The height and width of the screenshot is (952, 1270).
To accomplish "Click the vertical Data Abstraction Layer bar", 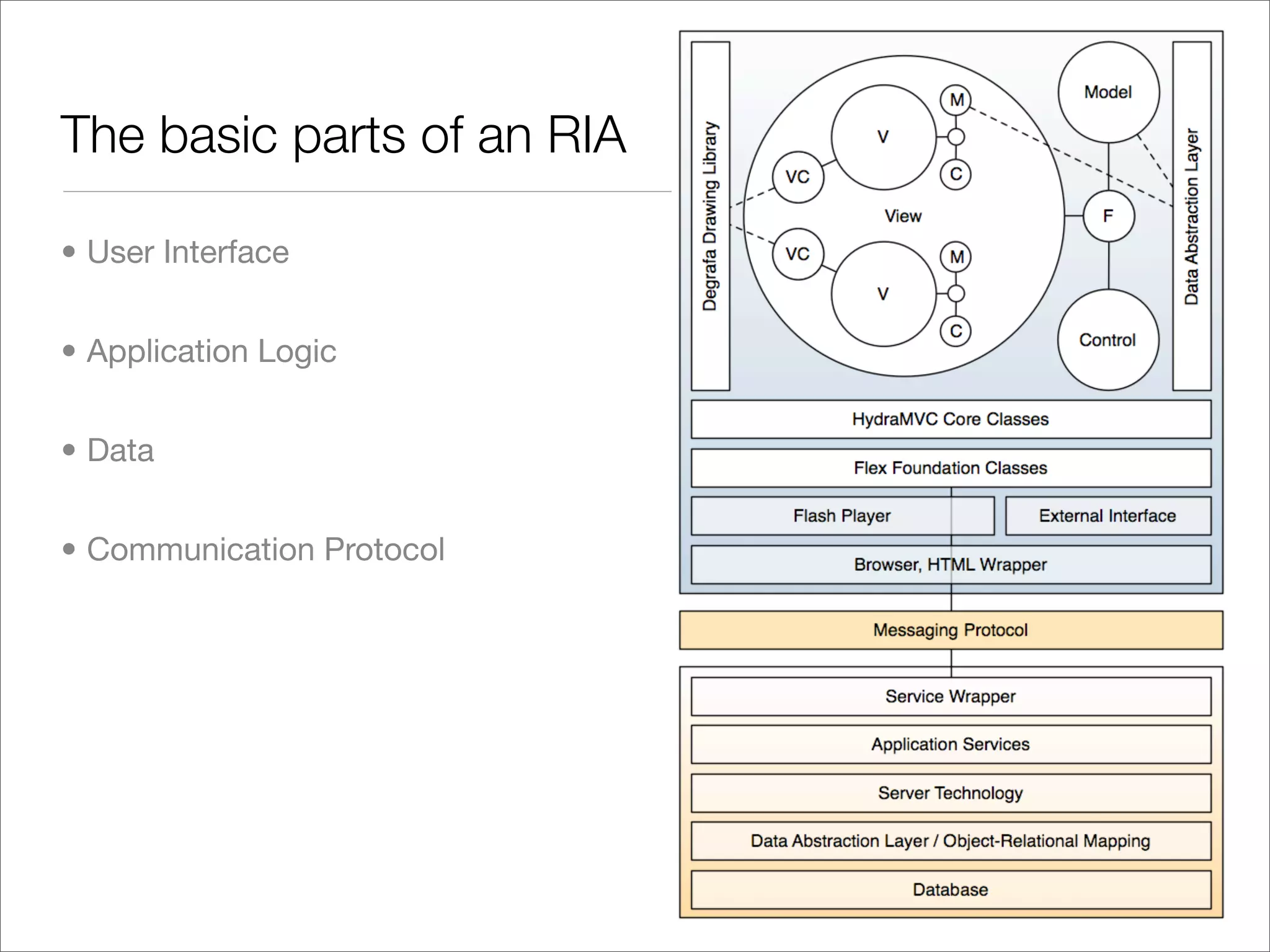I will pyautogui.click(x=1191, y=216).
